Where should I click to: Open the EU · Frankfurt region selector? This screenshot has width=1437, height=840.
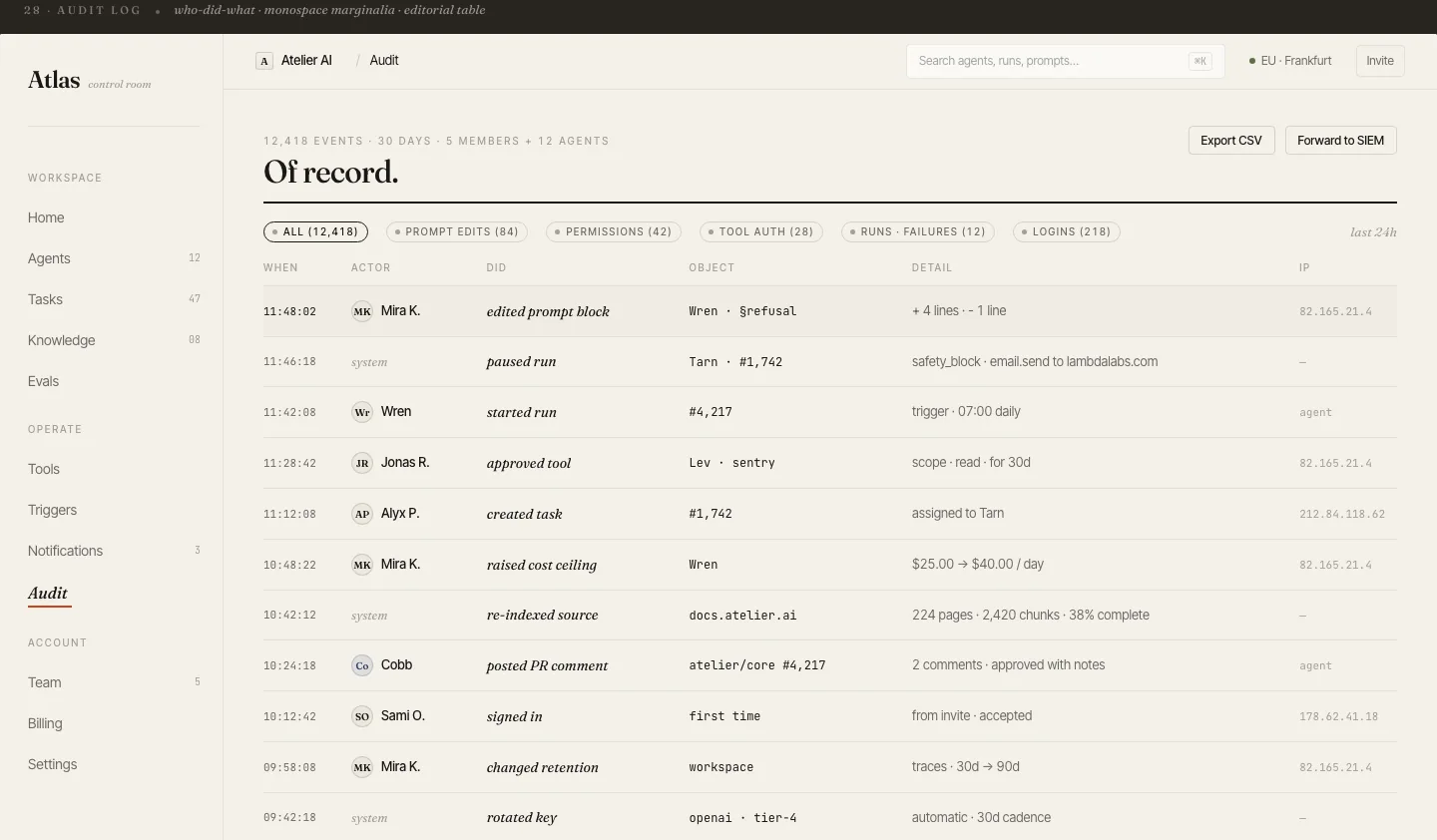click(1290, 61)
